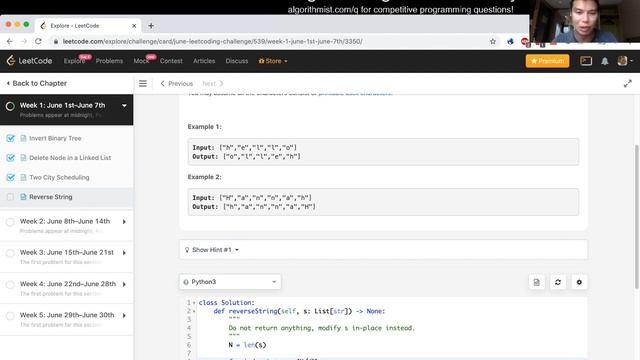Screen dimensions: 640x360
Task: Open the playground terminal icon in navbar
Action: pyautogui.click(x=586, y=61)
